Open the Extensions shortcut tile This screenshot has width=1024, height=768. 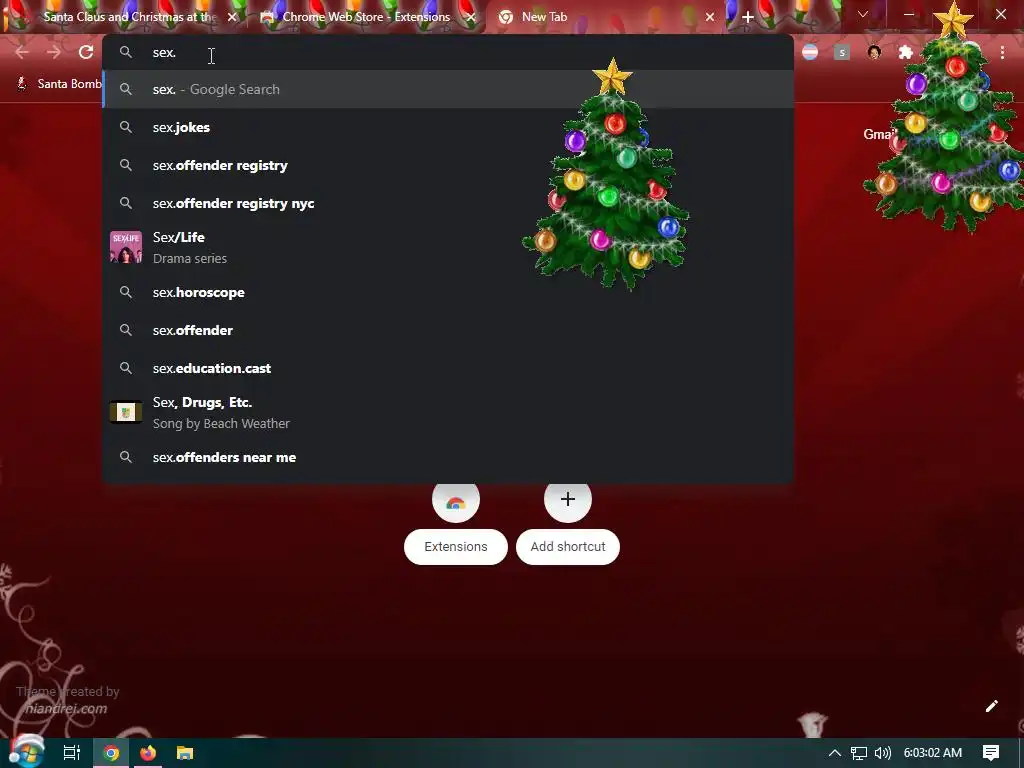[456, 522]
